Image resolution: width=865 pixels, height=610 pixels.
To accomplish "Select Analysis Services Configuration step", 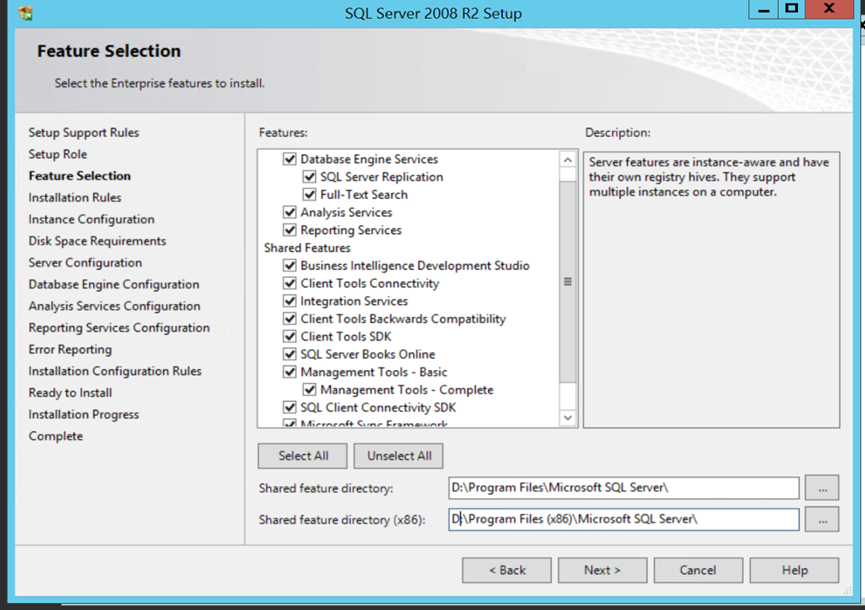I will click(115, 306).
